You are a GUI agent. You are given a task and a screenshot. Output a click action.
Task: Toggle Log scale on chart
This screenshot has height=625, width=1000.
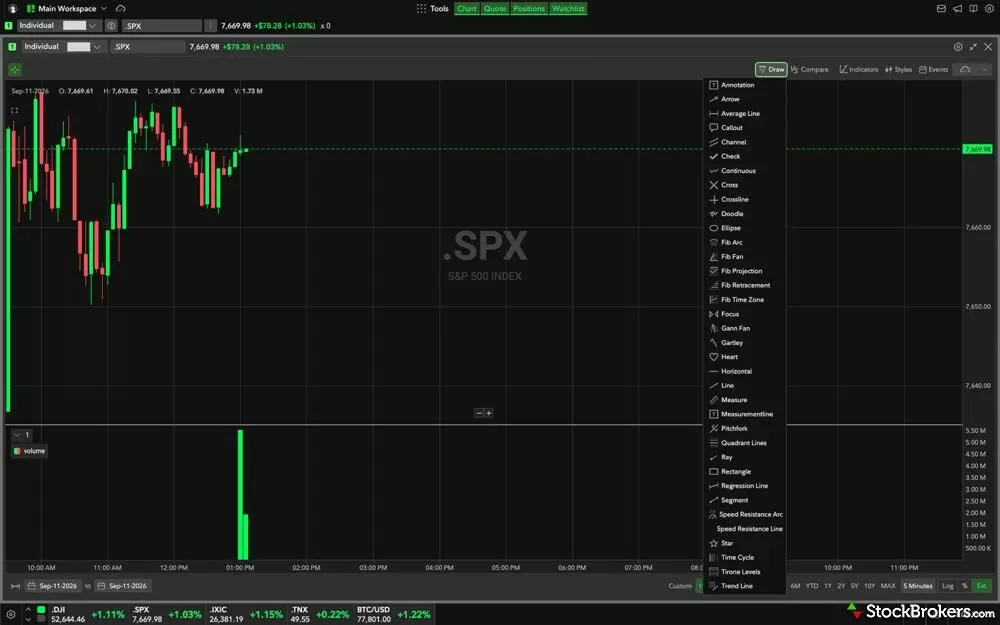(x=948, y=586)
